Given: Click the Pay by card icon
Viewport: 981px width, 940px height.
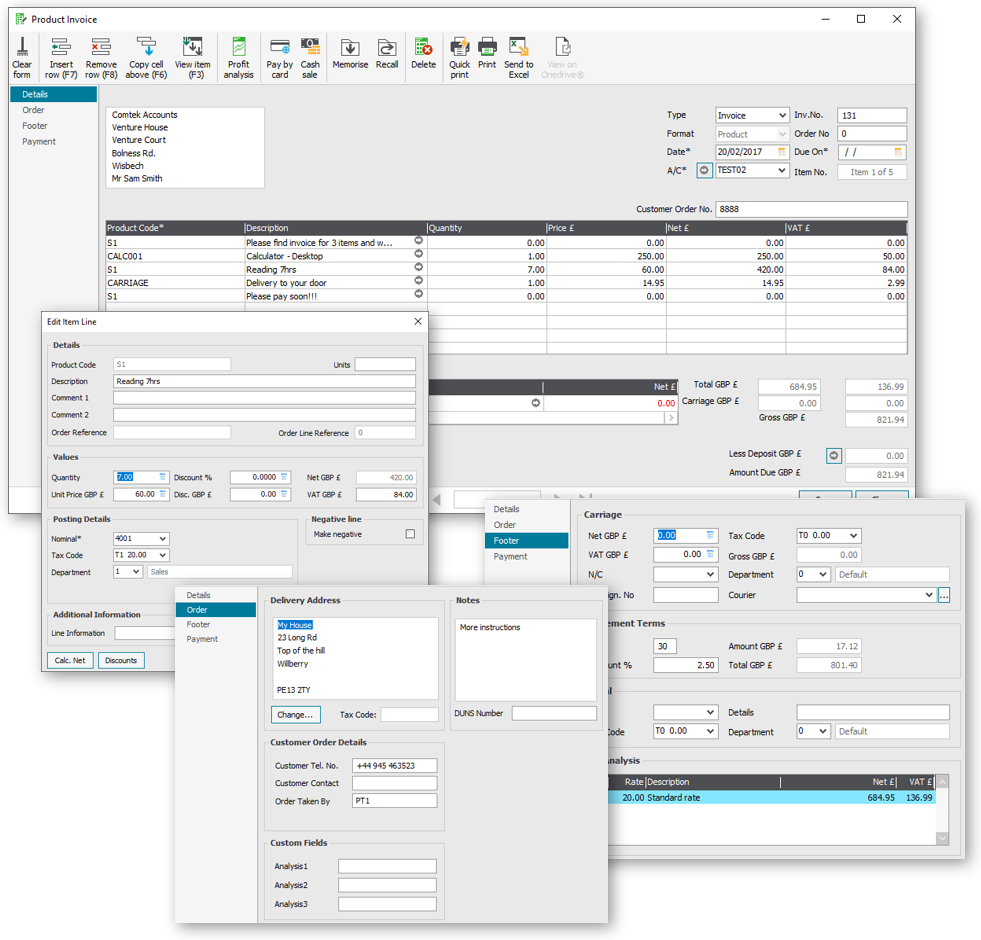Looking at the screenshot, I should [x=280, y=58].
